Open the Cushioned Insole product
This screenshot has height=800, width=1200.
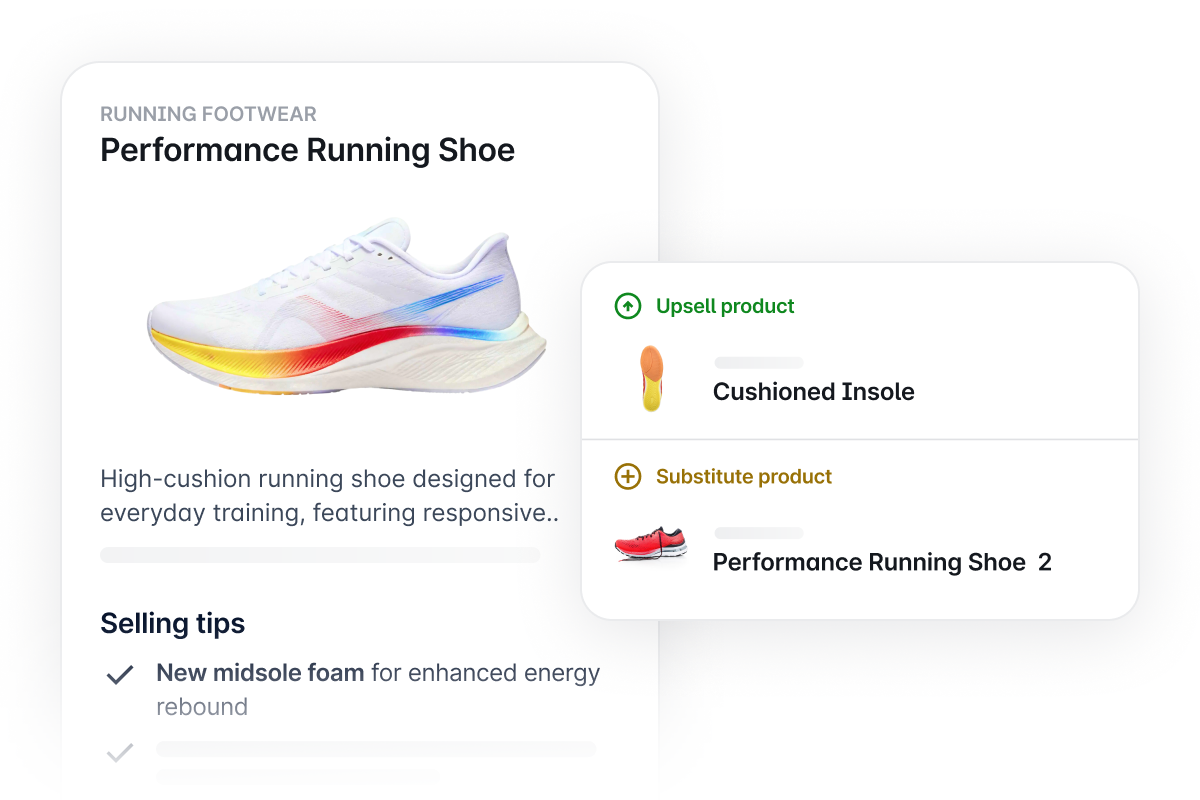(x=813, y=391)
